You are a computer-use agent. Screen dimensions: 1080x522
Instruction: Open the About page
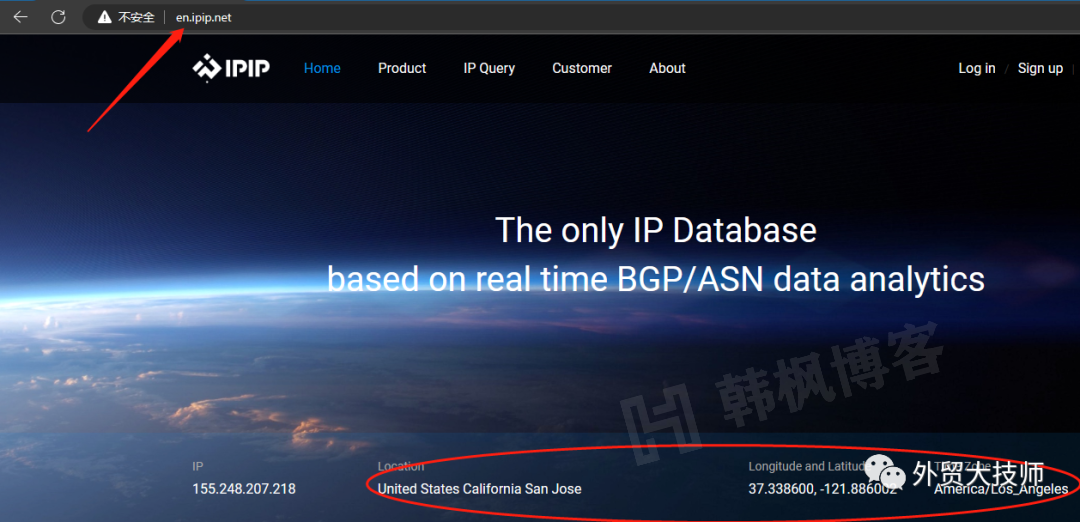point(667,68)
